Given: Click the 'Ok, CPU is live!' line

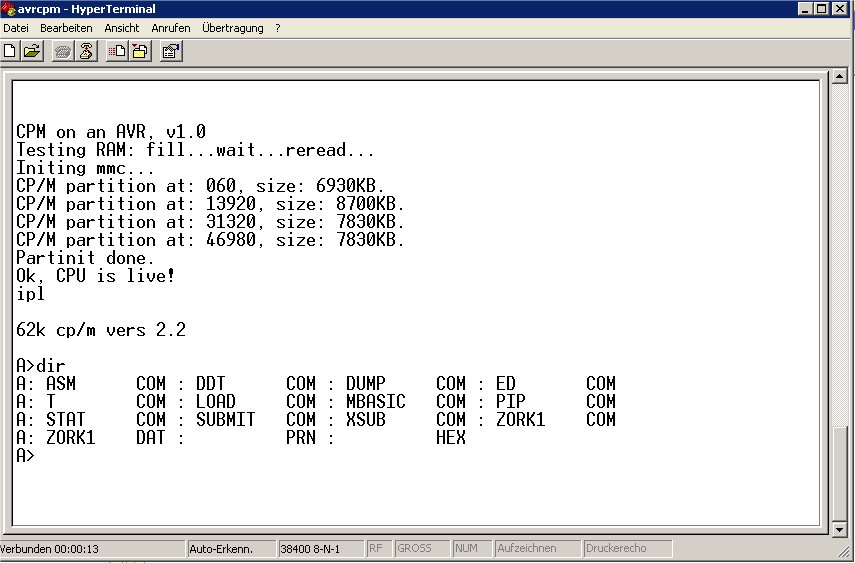Looking at the screenshot, I should [95, 275].
